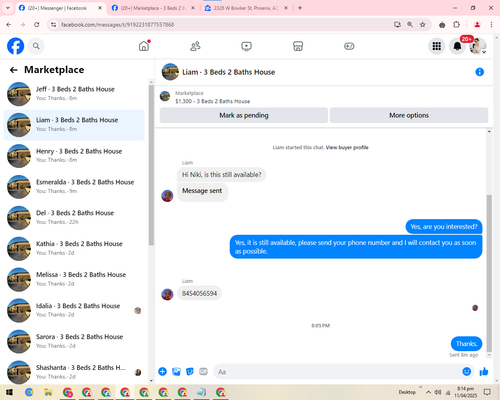500x400 pixels.
Task: Click the message input field
Action: click(x=343, y=371)
